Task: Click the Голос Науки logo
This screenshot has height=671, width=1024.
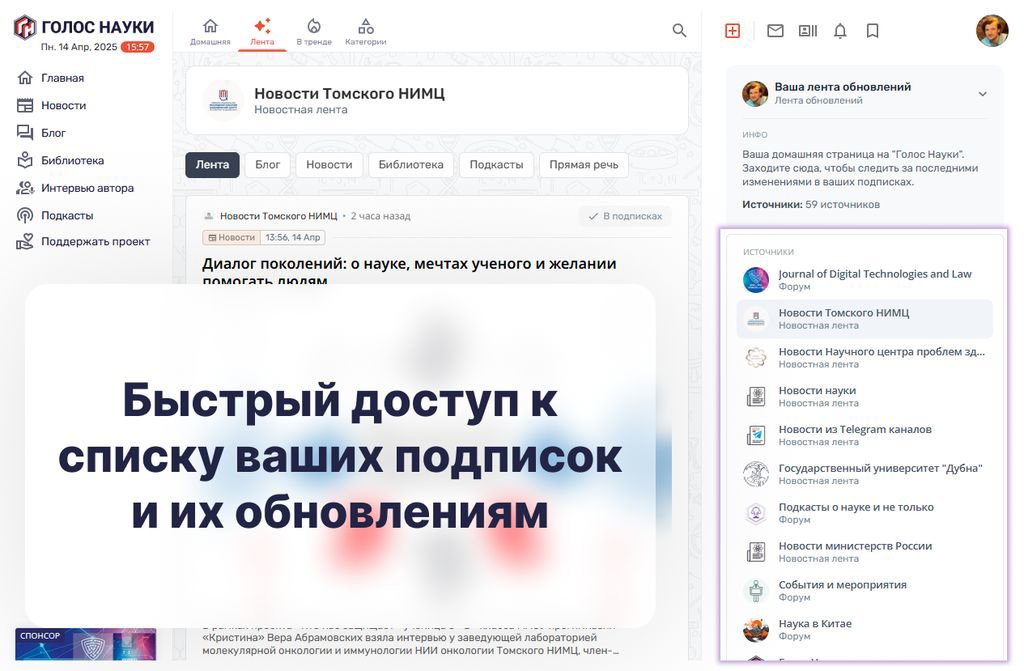Action: 84,27
